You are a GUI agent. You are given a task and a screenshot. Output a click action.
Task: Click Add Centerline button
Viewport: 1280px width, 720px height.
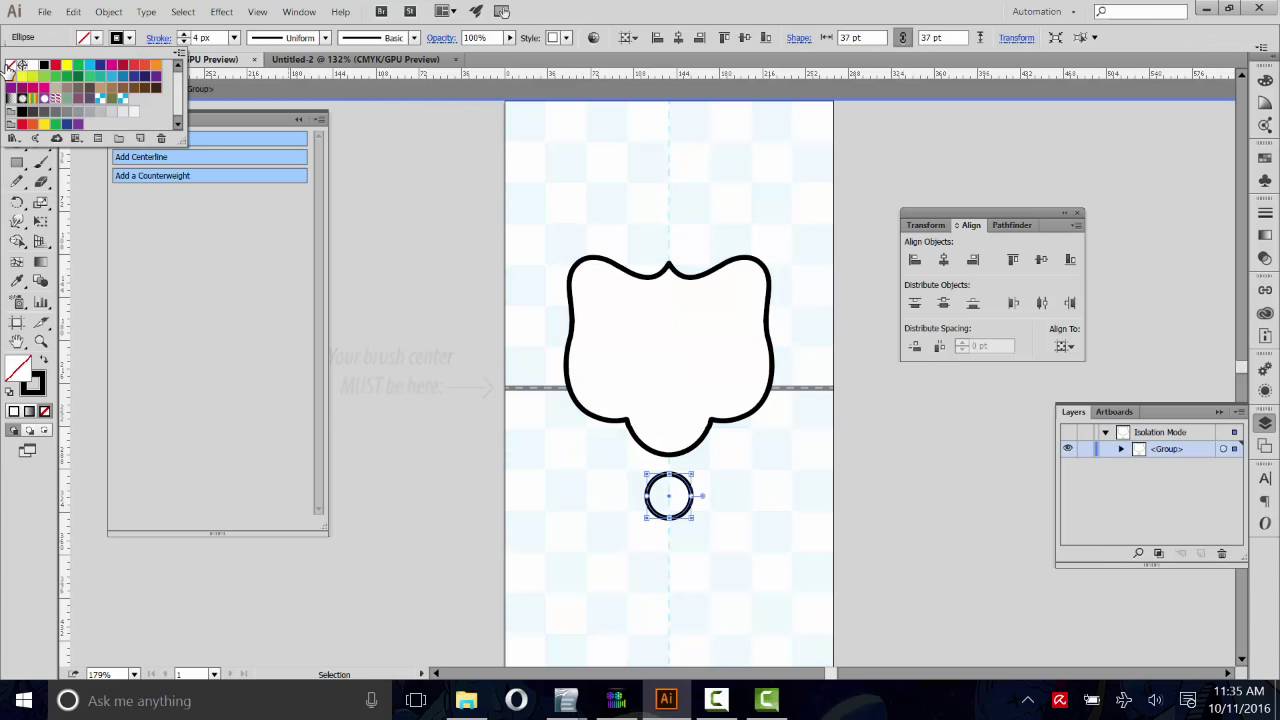click(x=210, y=157)
